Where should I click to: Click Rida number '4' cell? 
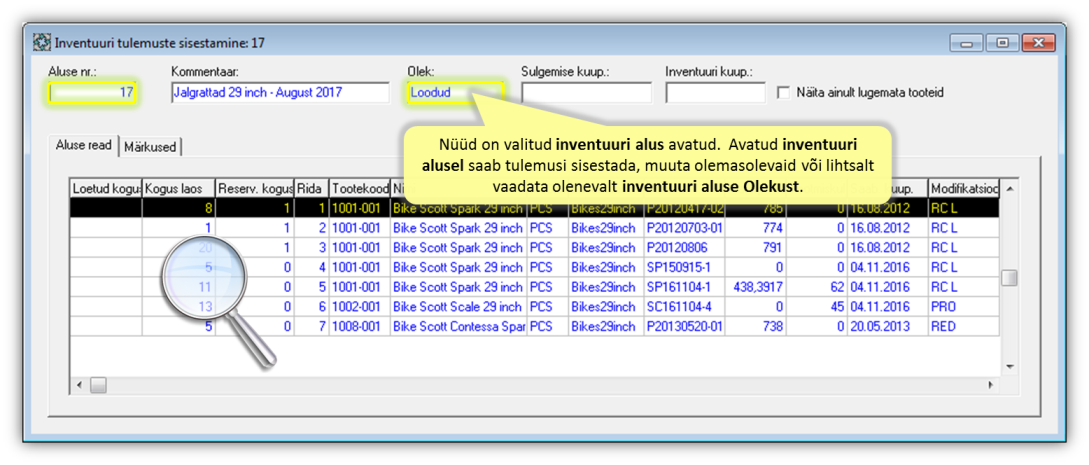click(x=312, y=267)
